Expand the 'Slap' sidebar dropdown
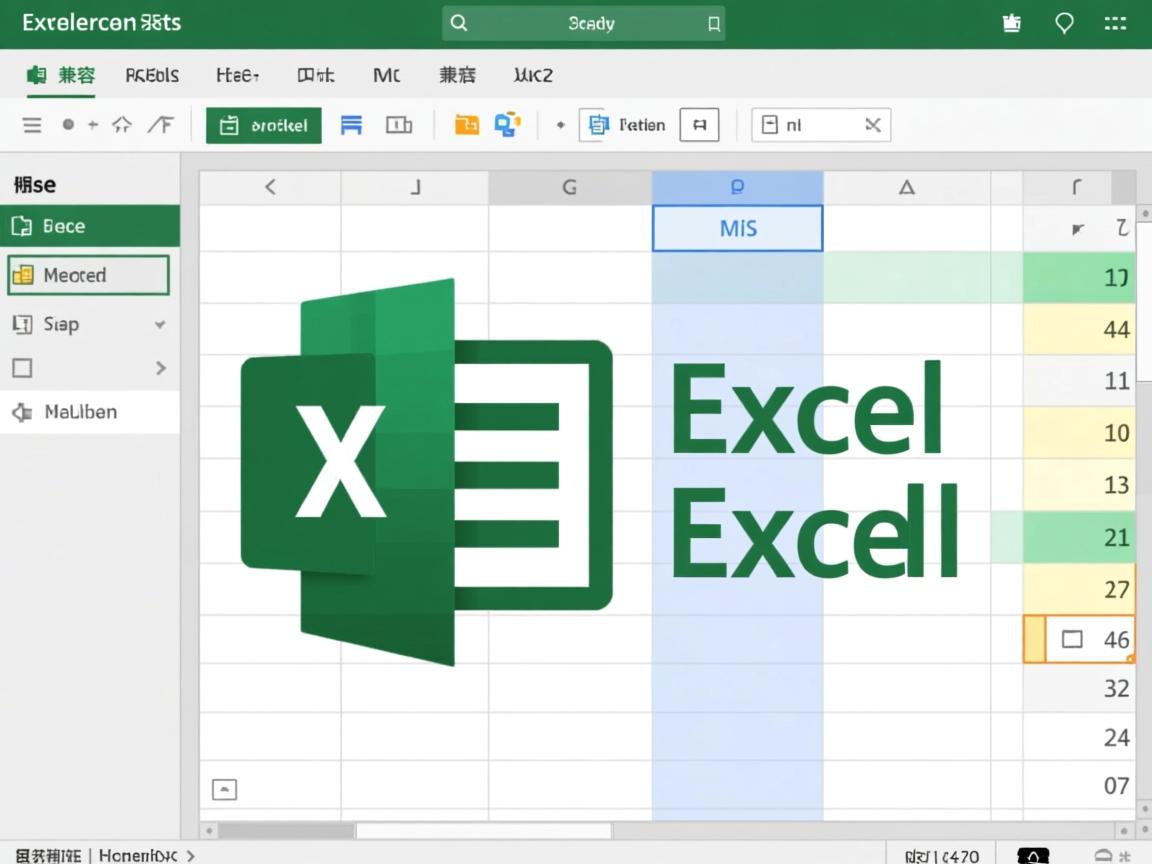The height and width of the screenshot is (864, 1152). pos(160,324)
